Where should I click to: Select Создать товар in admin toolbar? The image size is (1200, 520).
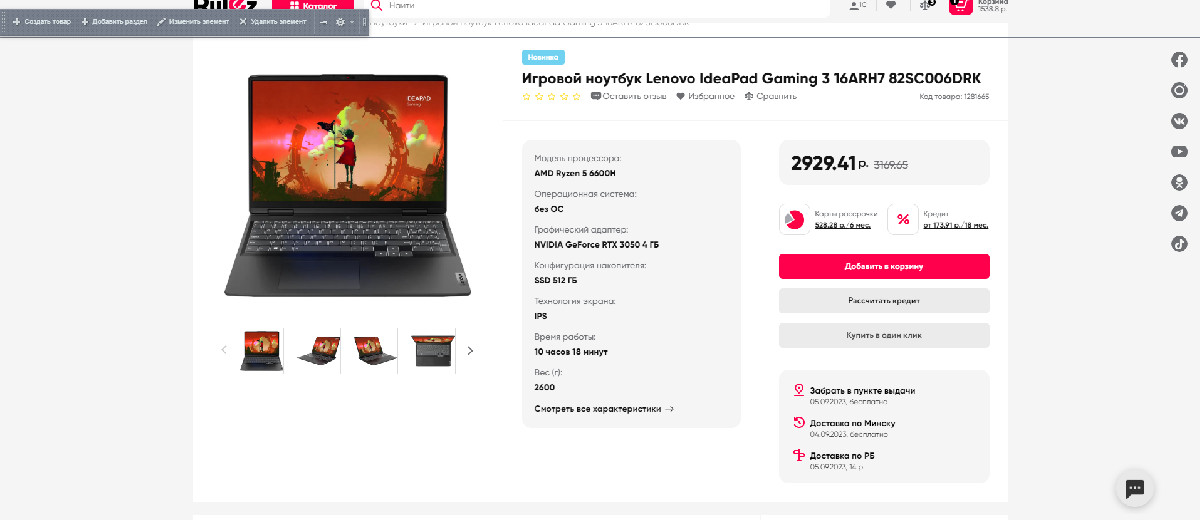(41, 21)
